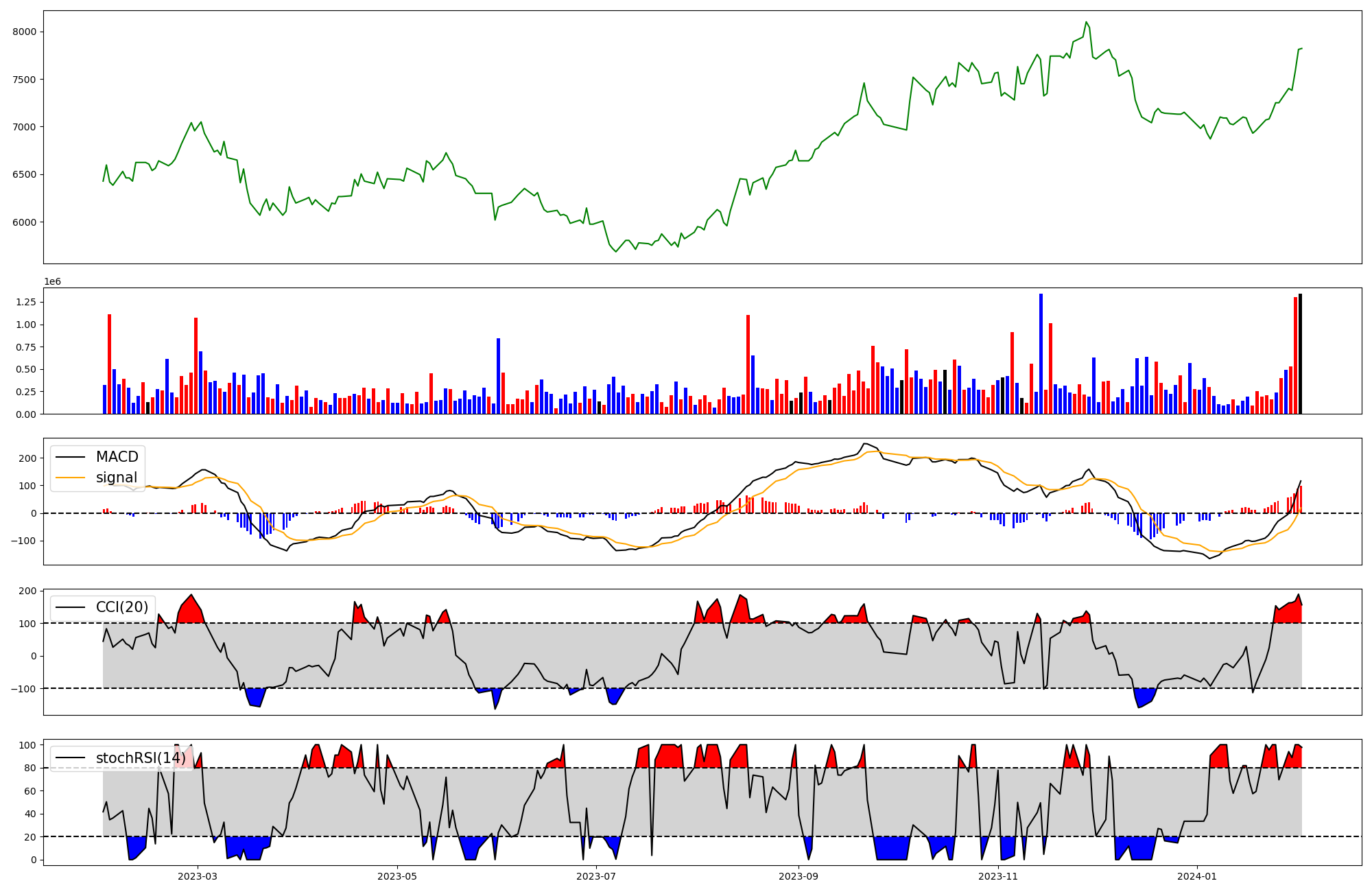This screenshot has height=892, width=1372.
Task: Click the 7000 price axis label
Action: click(x=24, y=127)
